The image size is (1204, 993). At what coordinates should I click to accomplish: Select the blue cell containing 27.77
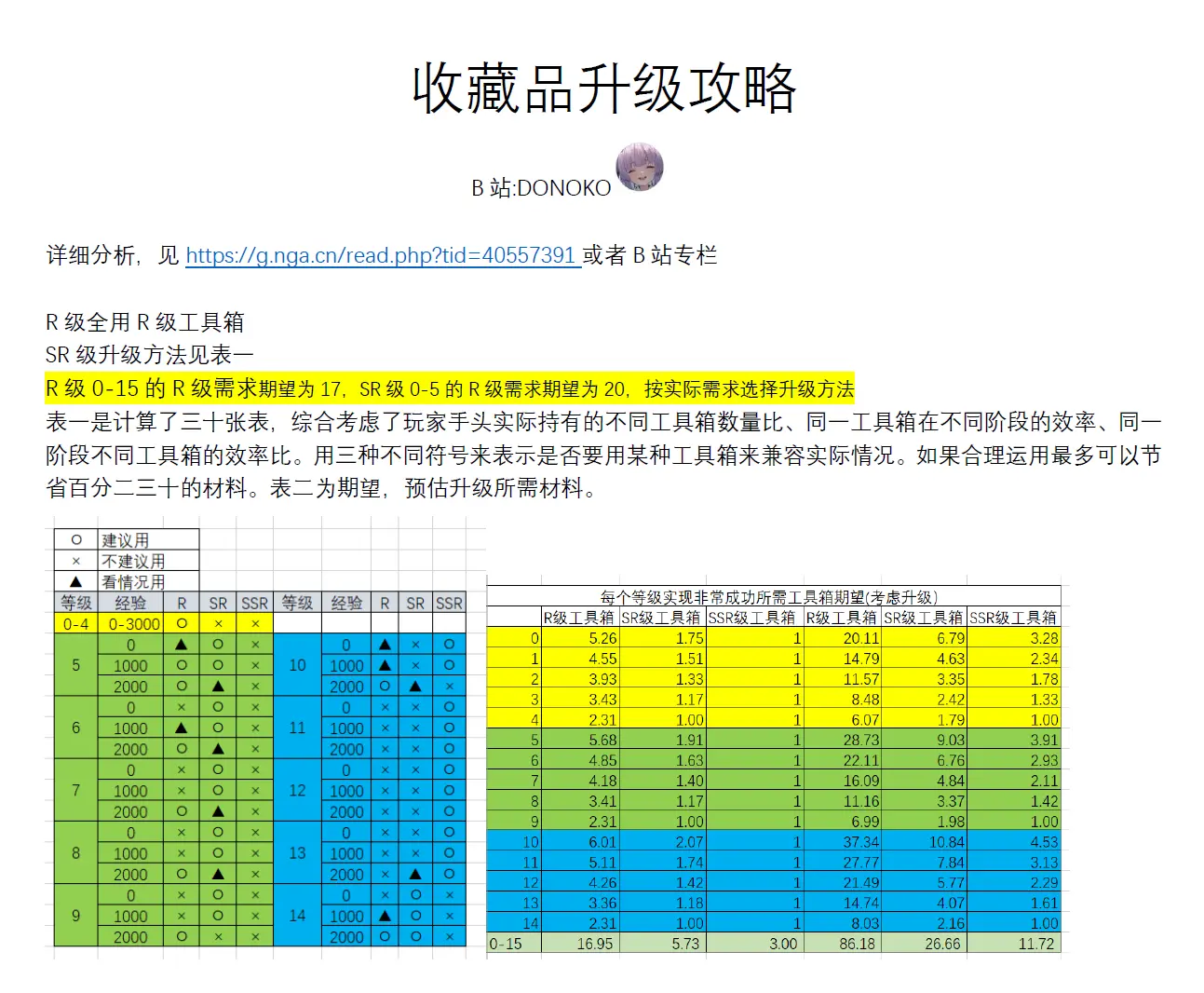tap(842, 863)
